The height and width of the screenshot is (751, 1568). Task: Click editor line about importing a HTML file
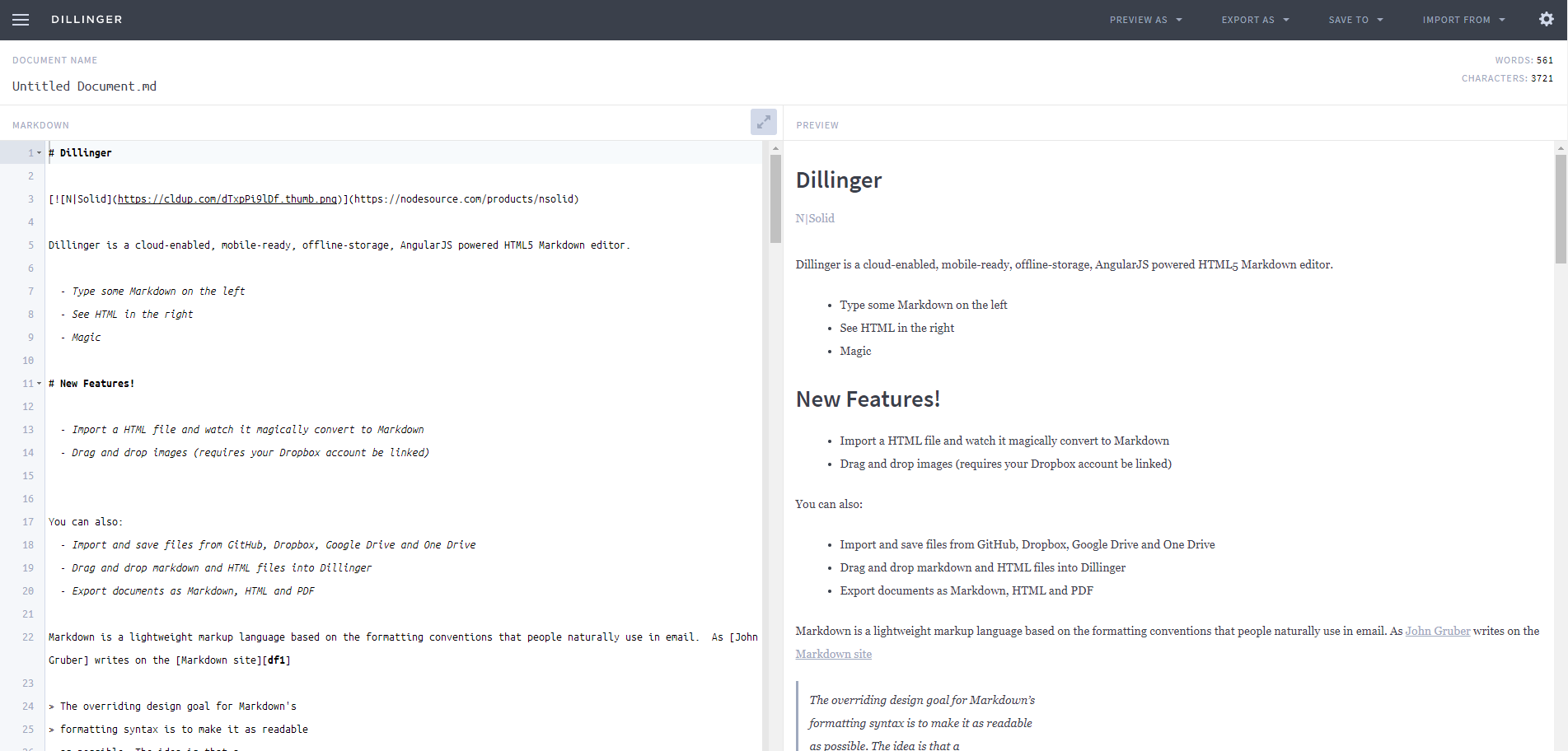click(x=241, y=430)
